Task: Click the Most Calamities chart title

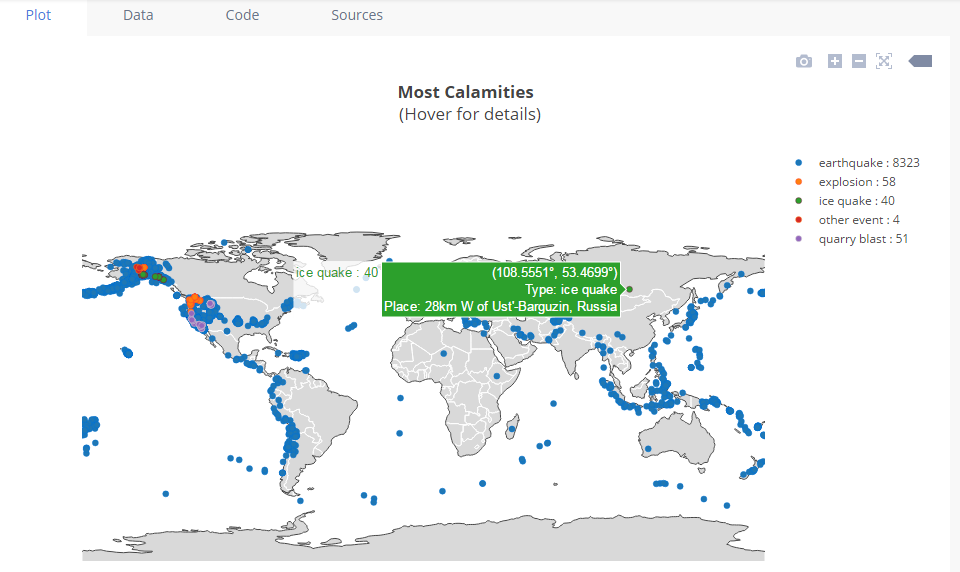Action: pyautogui.click(x=466, y=92)
